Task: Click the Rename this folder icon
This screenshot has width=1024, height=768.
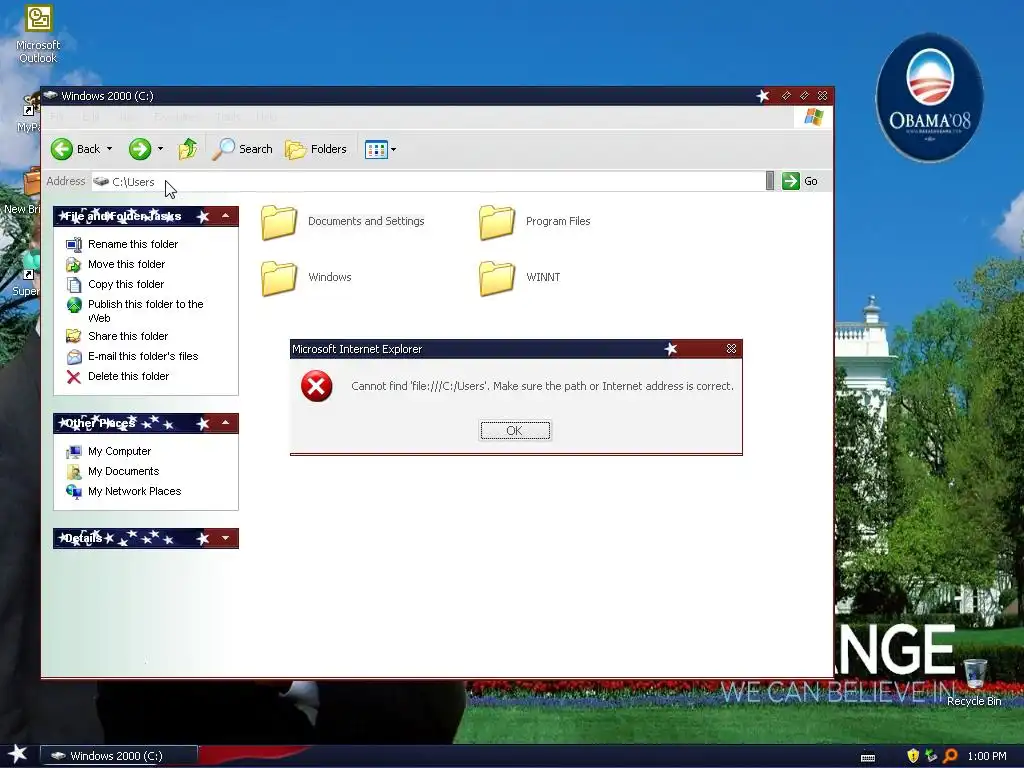Action: point(74,244)
